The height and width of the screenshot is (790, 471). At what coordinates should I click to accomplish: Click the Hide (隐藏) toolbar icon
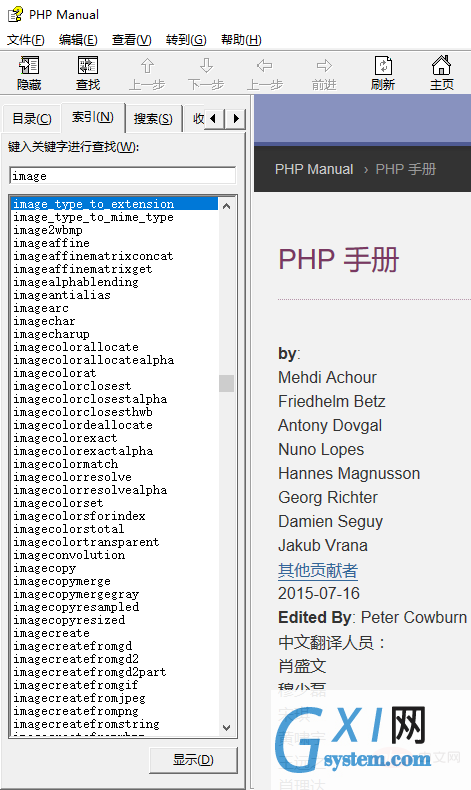29,65
